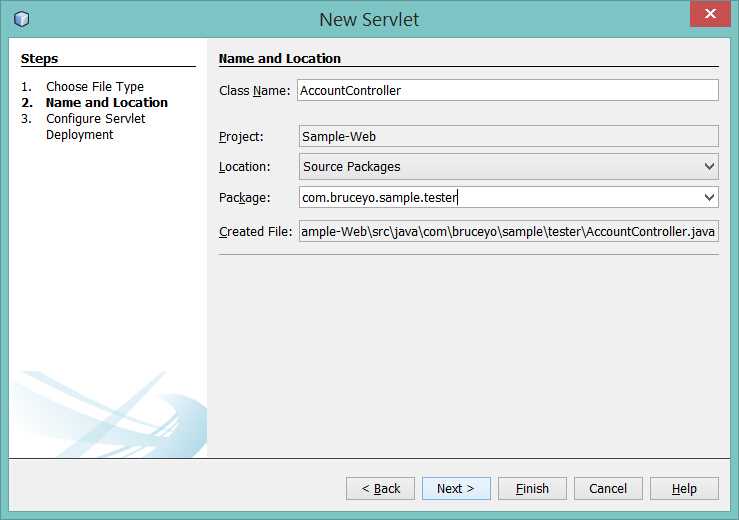Cancel the New Servlet wizard
739x520 pixels.
click(608, 488)
